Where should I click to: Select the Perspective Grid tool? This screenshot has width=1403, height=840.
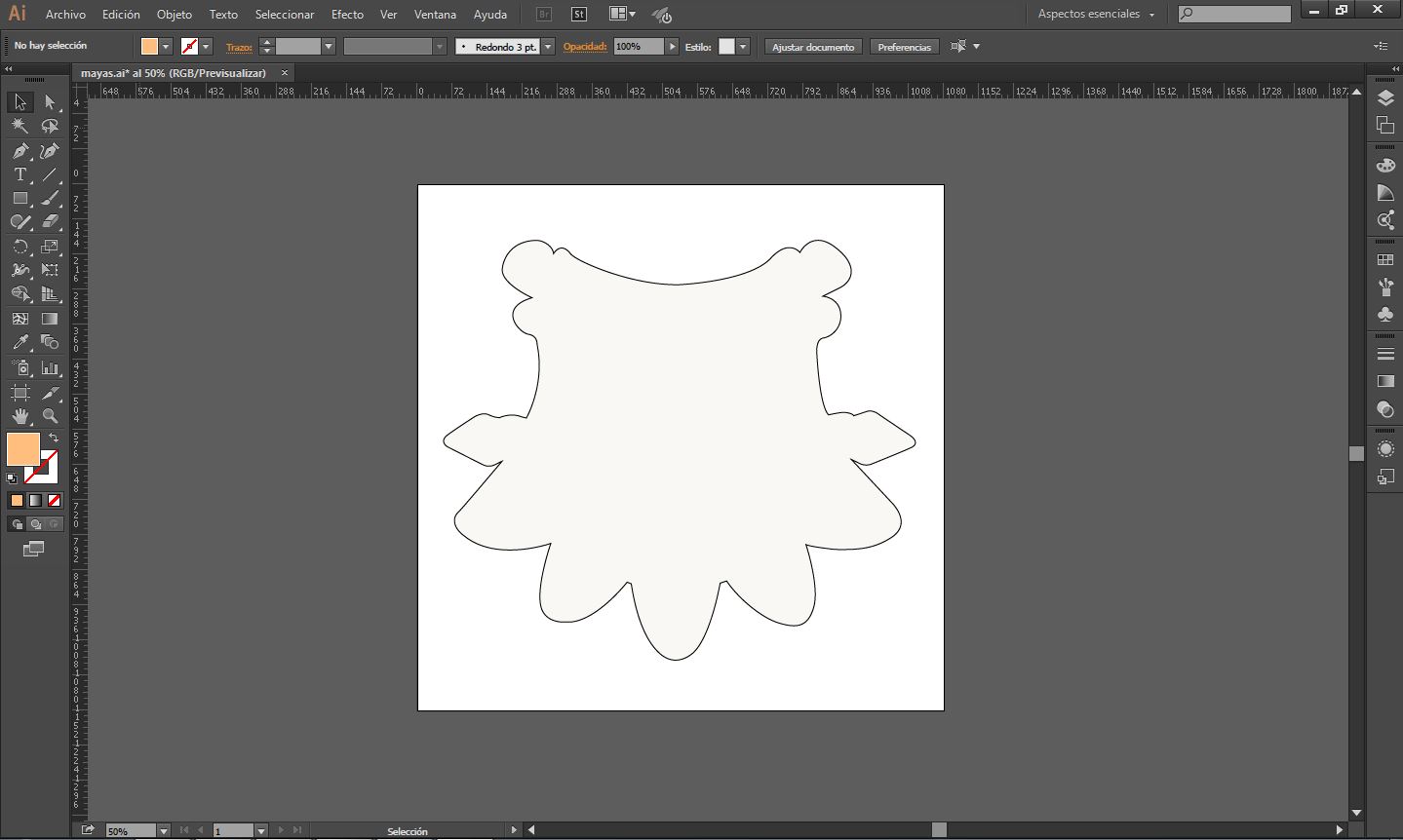coord(50,294)
